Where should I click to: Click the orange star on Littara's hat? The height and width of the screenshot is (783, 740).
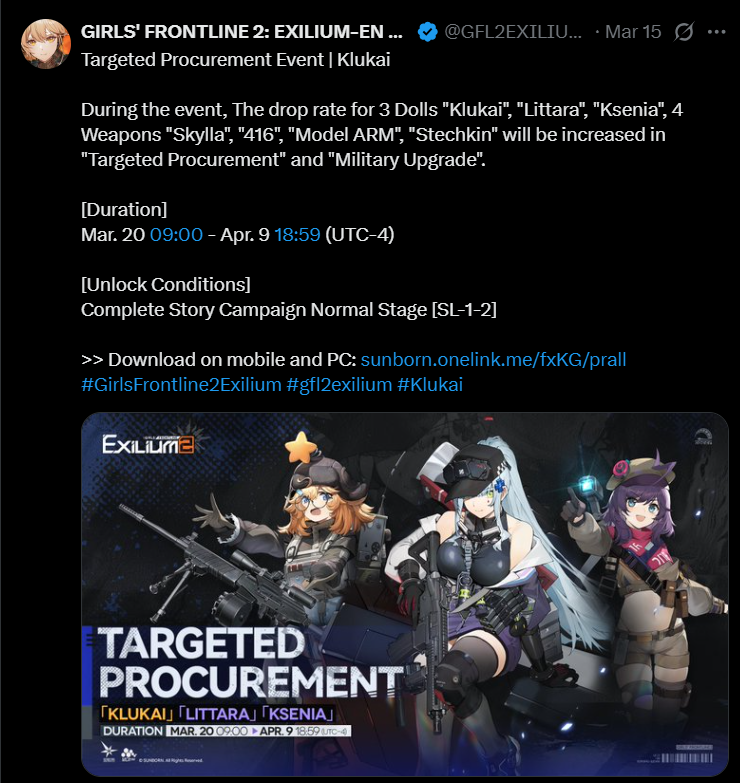pyautogui.click(x=301, y=447)
